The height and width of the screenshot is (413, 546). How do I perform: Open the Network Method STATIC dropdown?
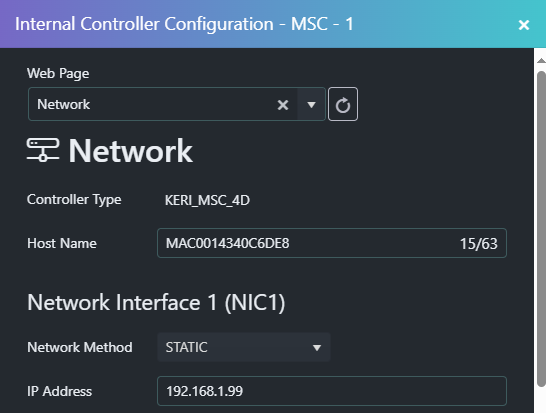click(244, 347)
